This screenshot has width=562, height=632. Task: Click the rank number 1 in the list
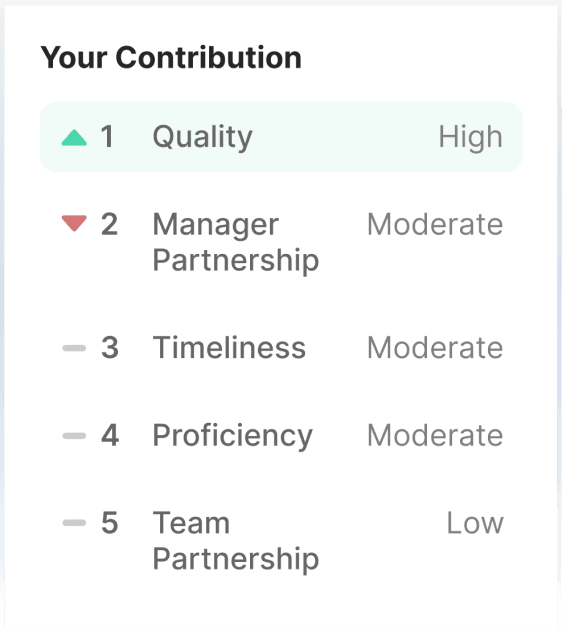[x=107, y=137]
